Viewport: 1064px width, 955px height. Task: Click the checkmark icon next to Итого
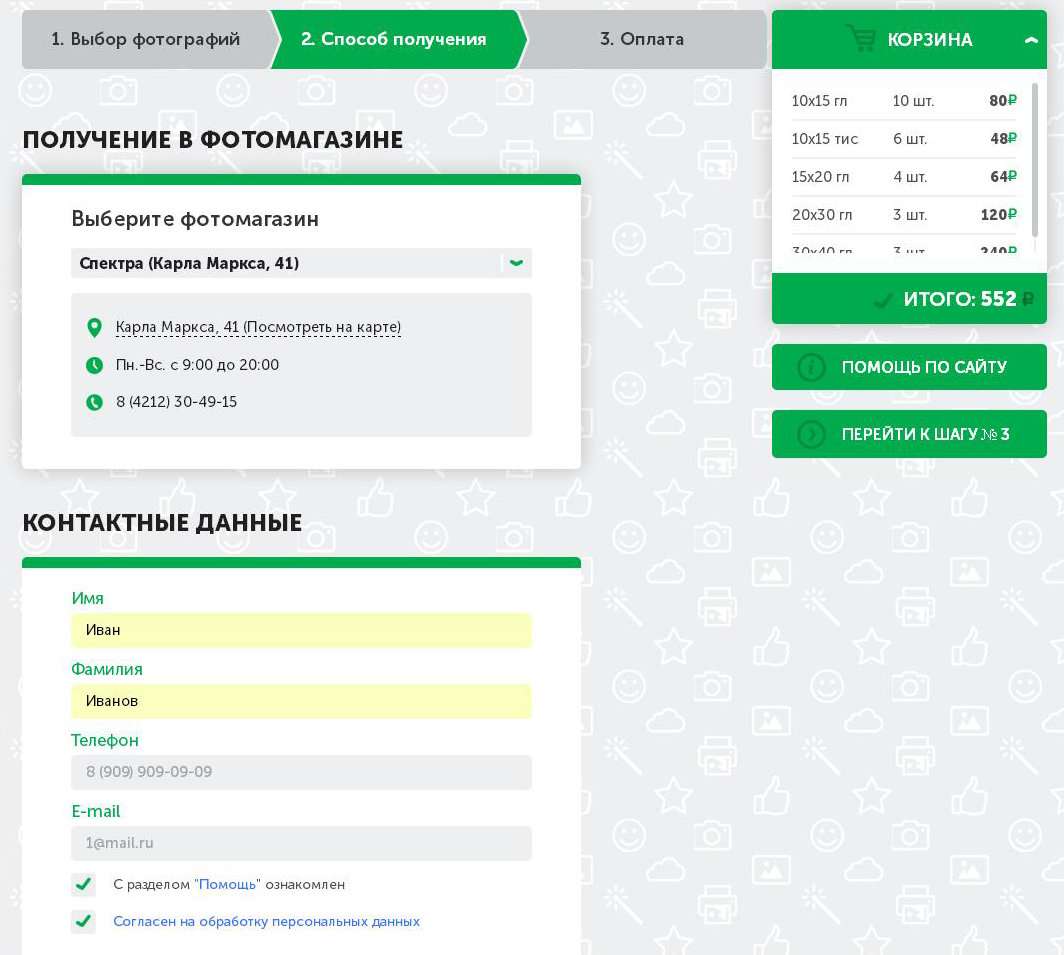[x=883, y=299]
